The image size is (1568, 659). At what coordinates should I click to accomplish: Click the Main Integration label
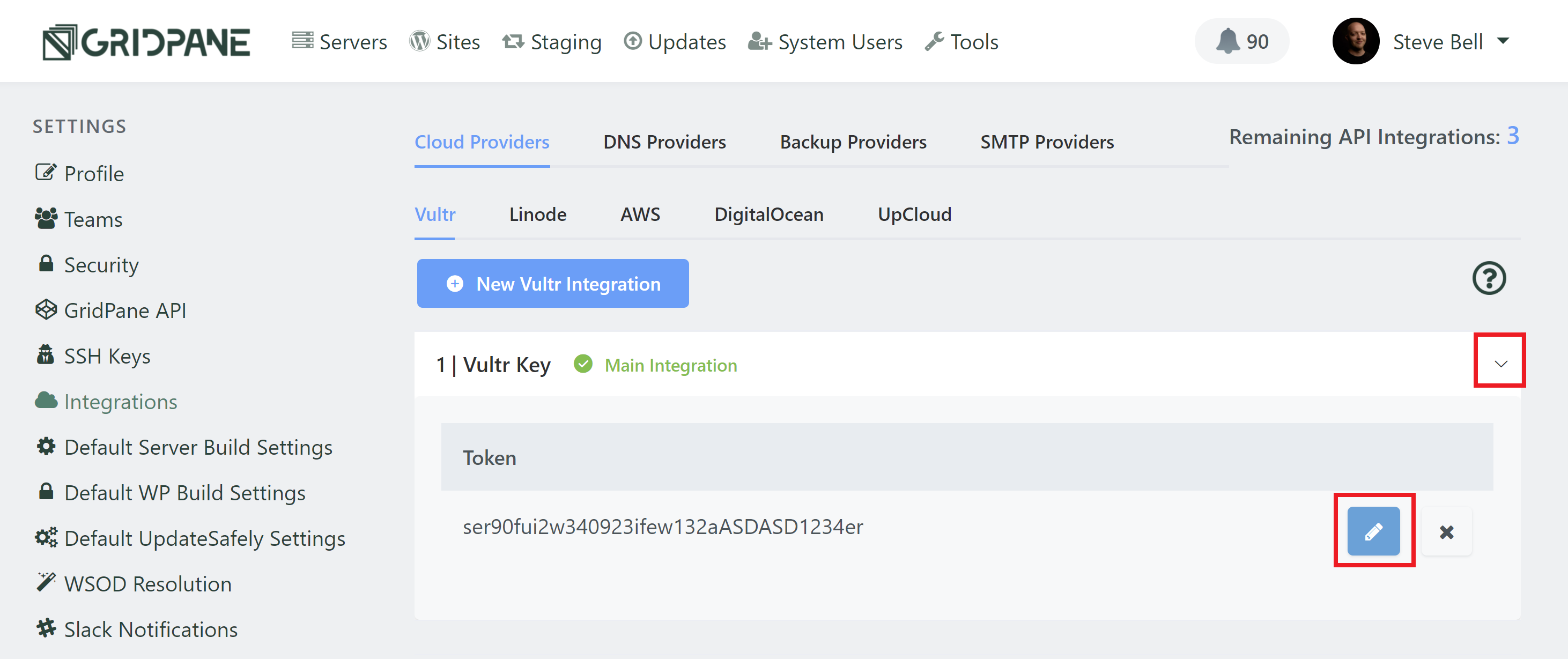pos(671,365)
